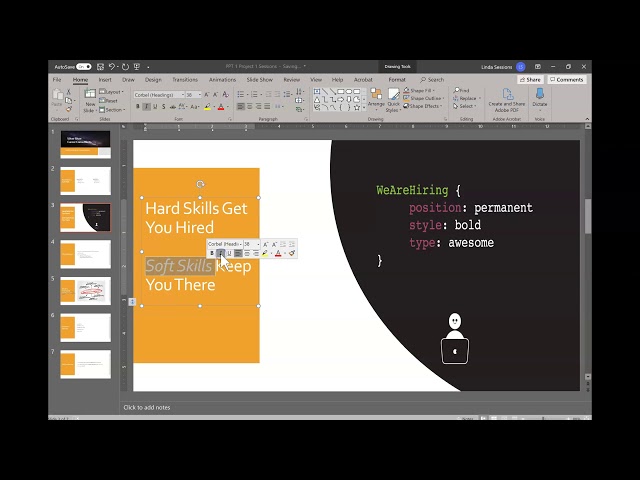Click Quick Styles in Drawing group
The image size is (640, 480).
(x=393, y=100)
